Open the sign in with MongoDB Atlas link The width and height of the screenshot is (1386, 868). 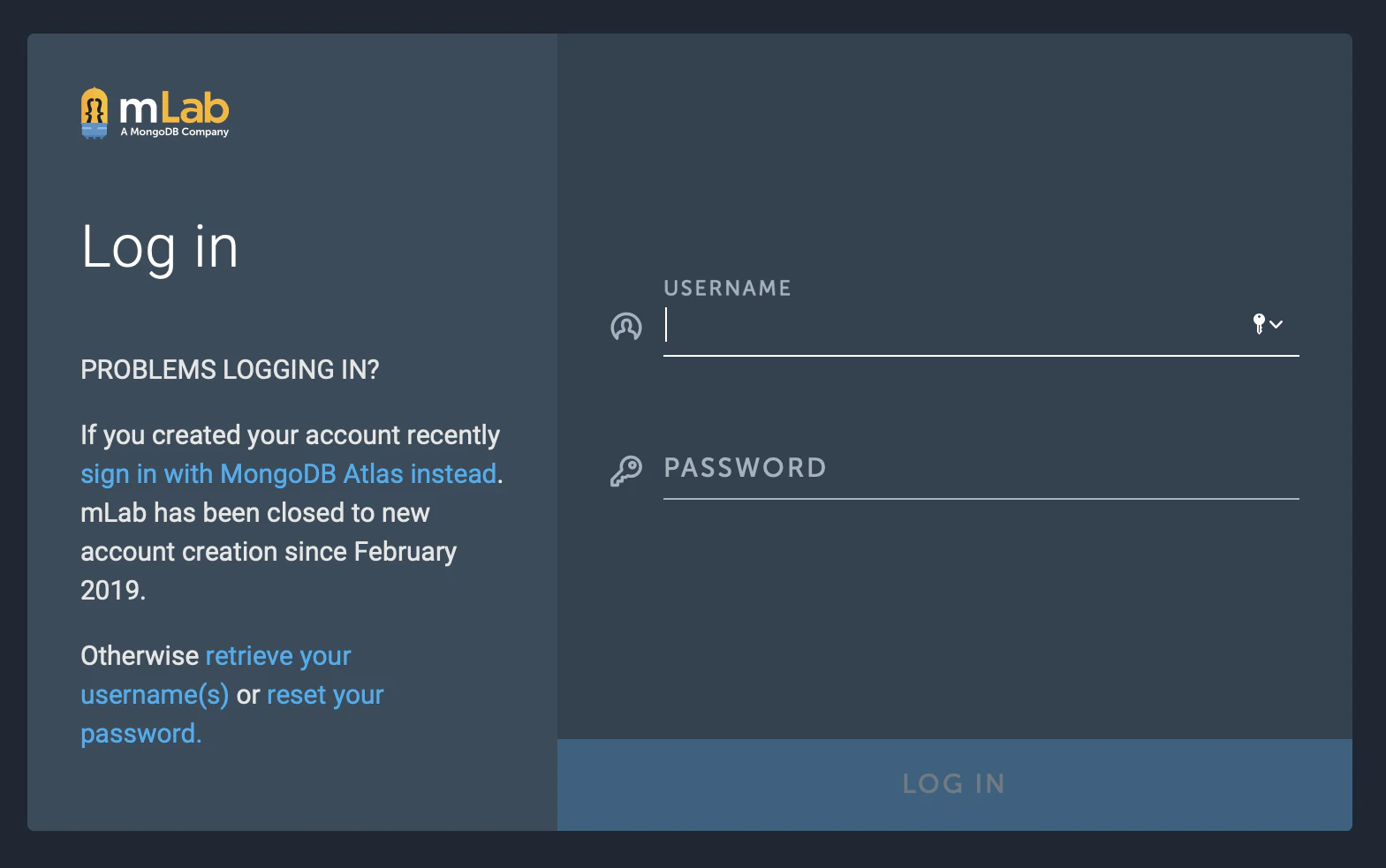[x=288, y=474]
